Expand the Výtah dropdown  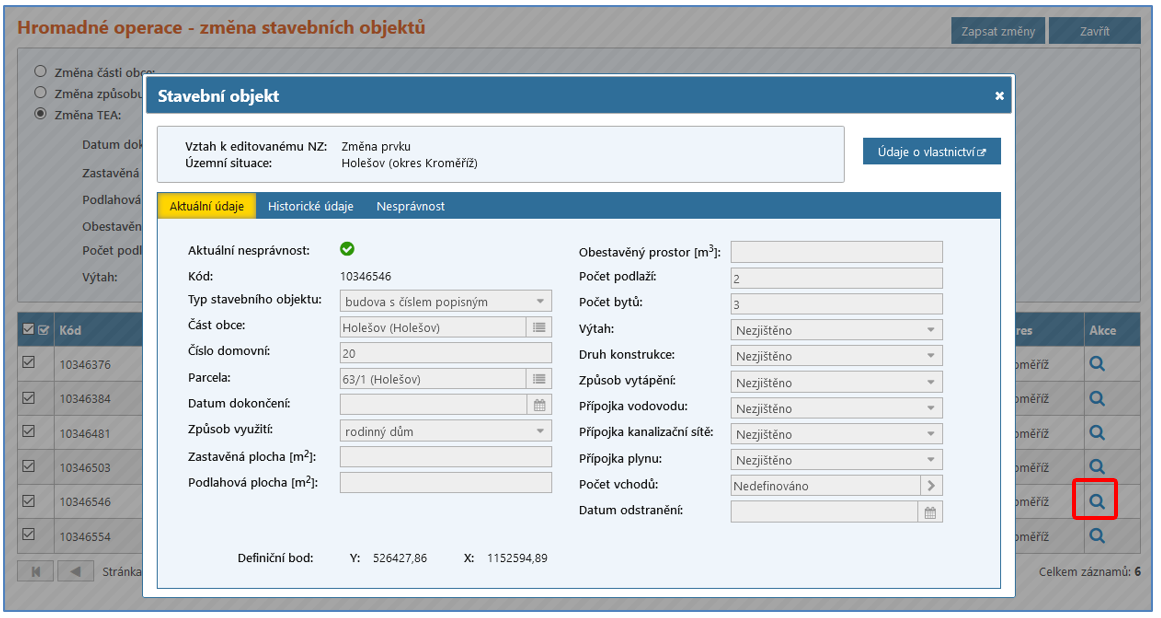[x=836, y=330]
